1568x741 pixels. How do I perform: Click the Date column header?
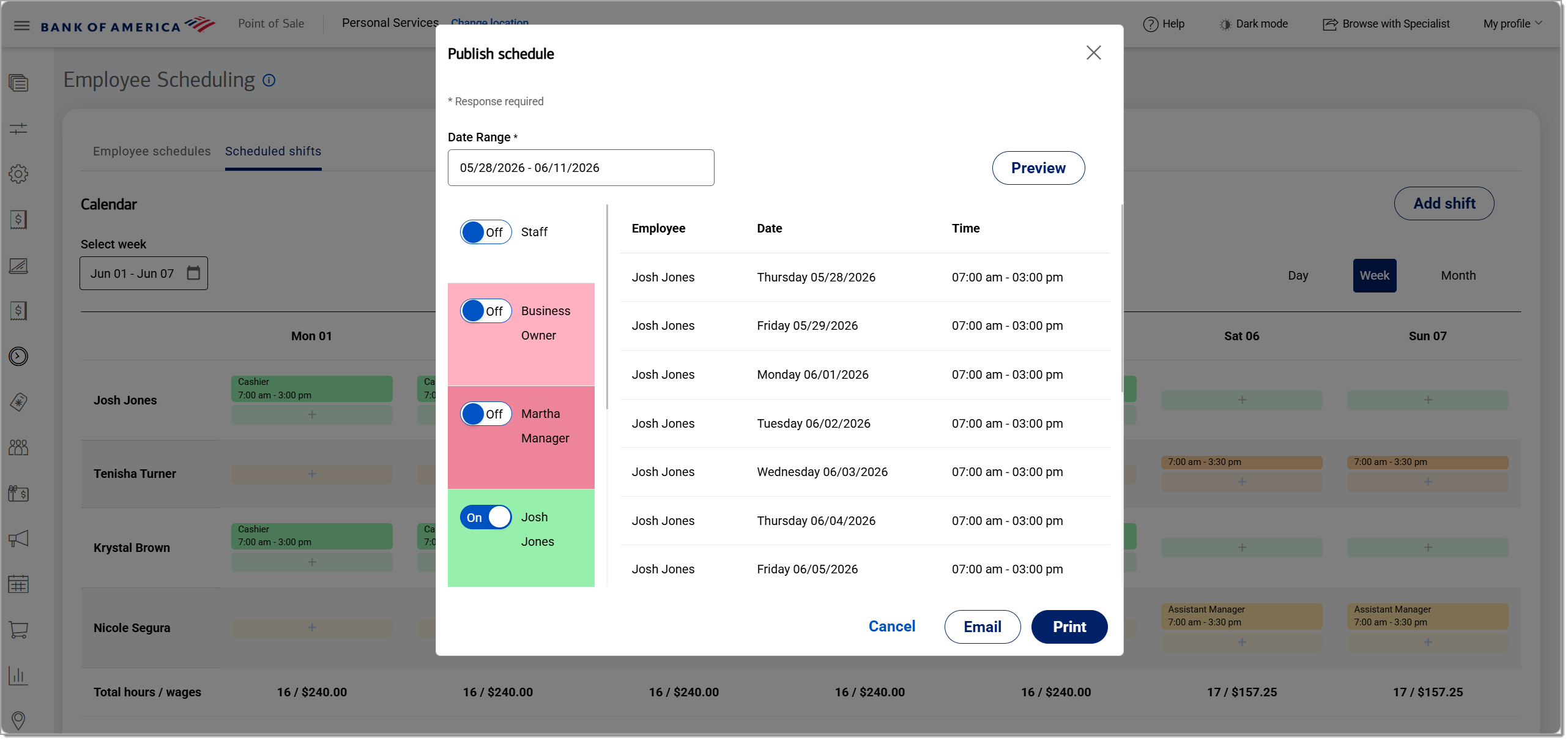(769, 228)
